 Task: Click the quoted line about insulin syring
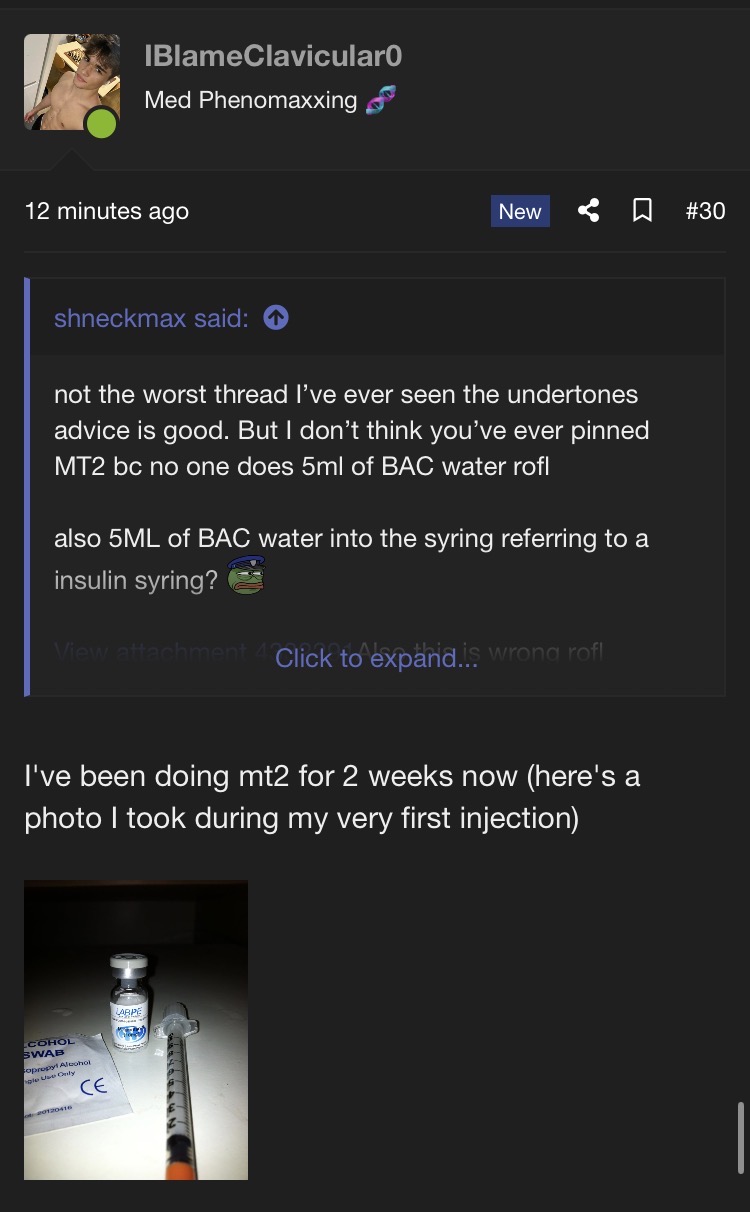[135, 580]
